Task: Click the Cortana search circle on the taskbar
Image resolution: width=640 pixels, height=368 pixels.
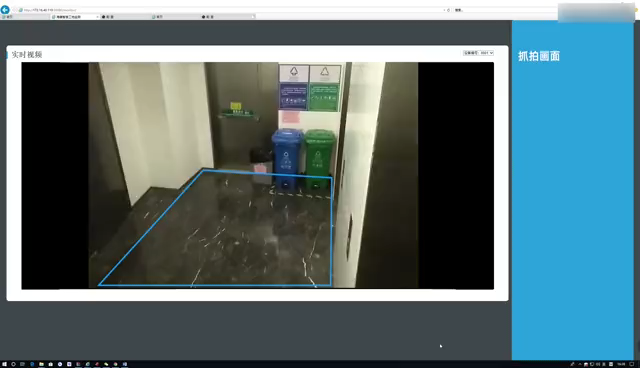Action: [x=13, y=364]
